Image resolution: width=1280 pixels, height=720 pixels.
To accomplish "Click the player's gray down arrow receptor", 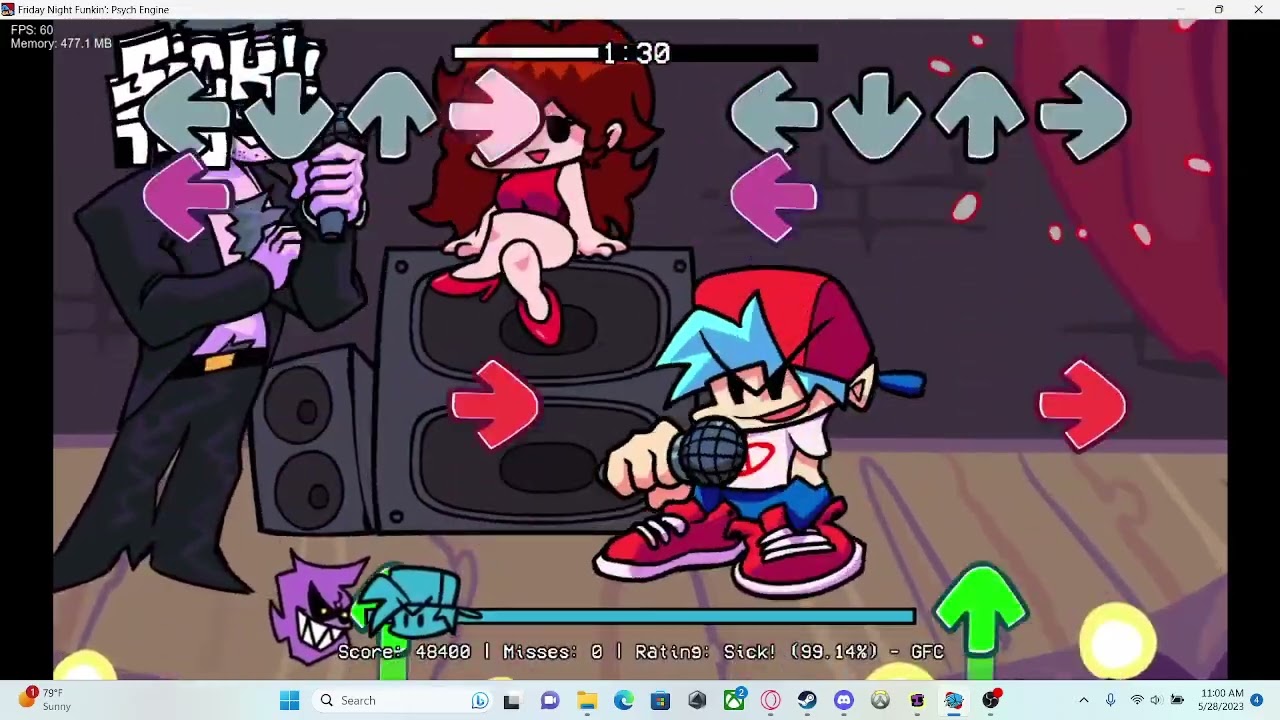I will click(876, 115).
